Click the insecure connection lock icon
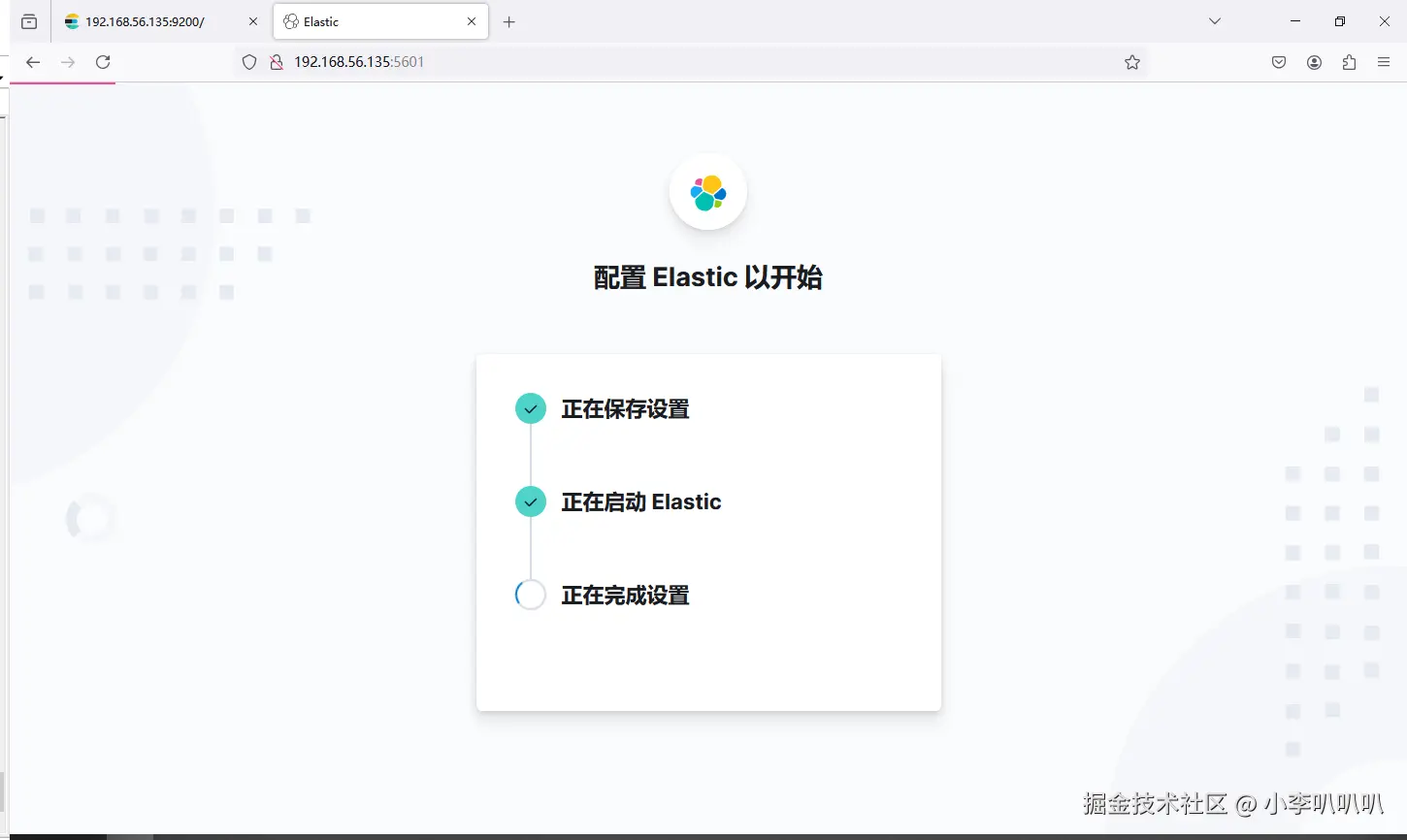Image resolution: width=1407 pixels, height=840 pixels. (276, 62)
